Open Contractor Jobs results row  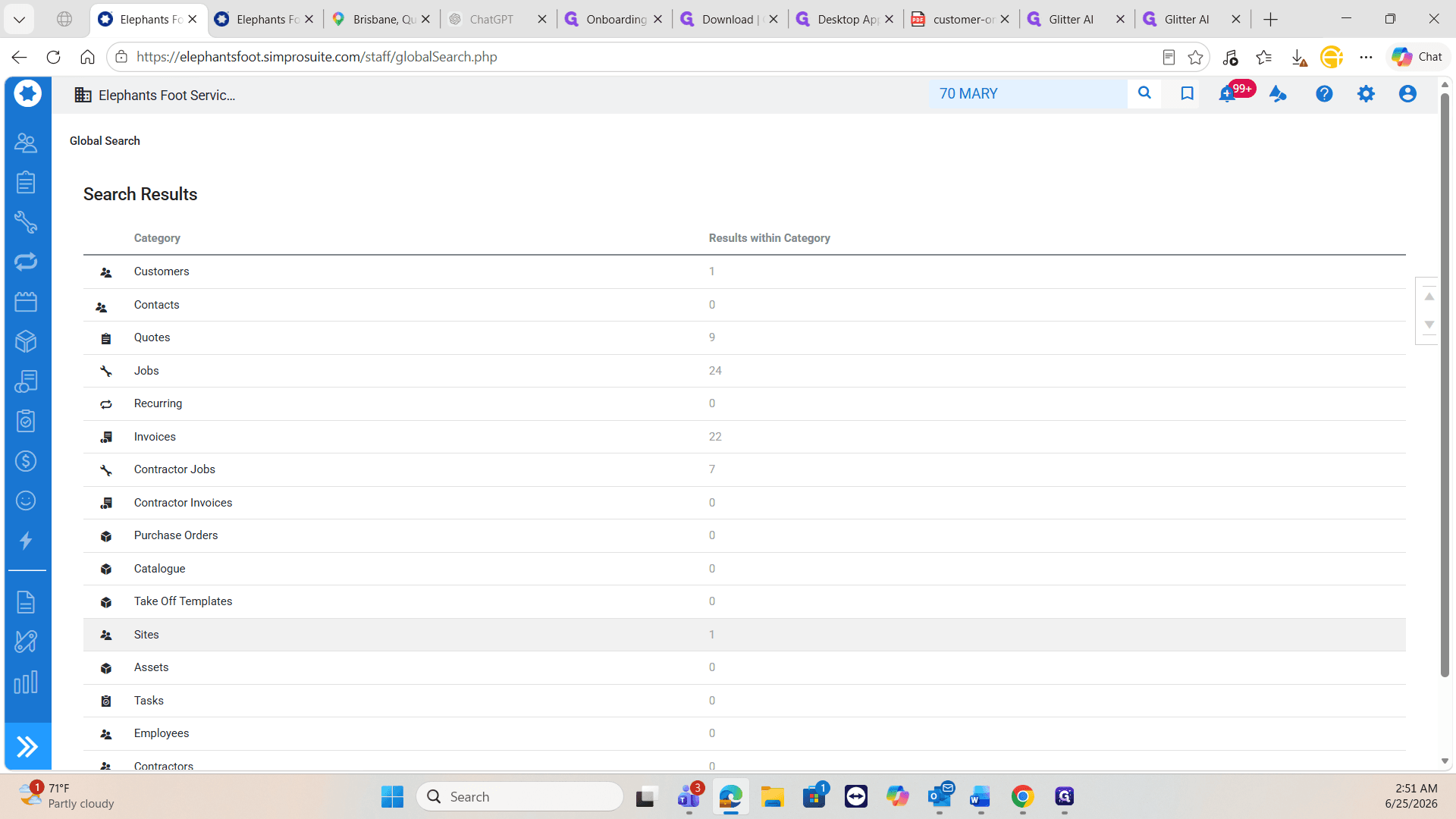(x=744, y=469)
